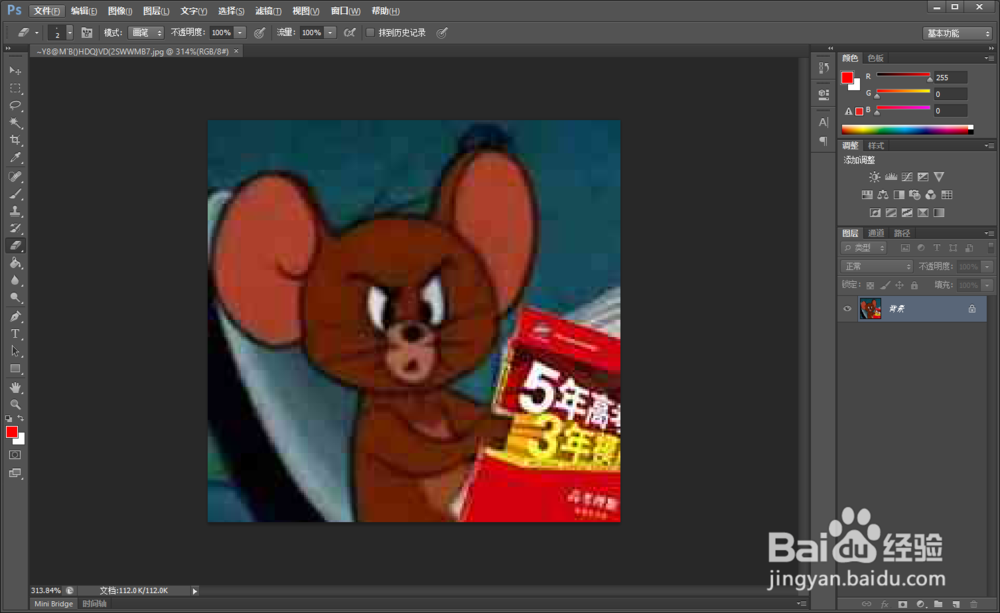Open the 不透明度 opacity dropdown in options bar
This screenshot has width=1000, height=613.
tap(240, 33)
